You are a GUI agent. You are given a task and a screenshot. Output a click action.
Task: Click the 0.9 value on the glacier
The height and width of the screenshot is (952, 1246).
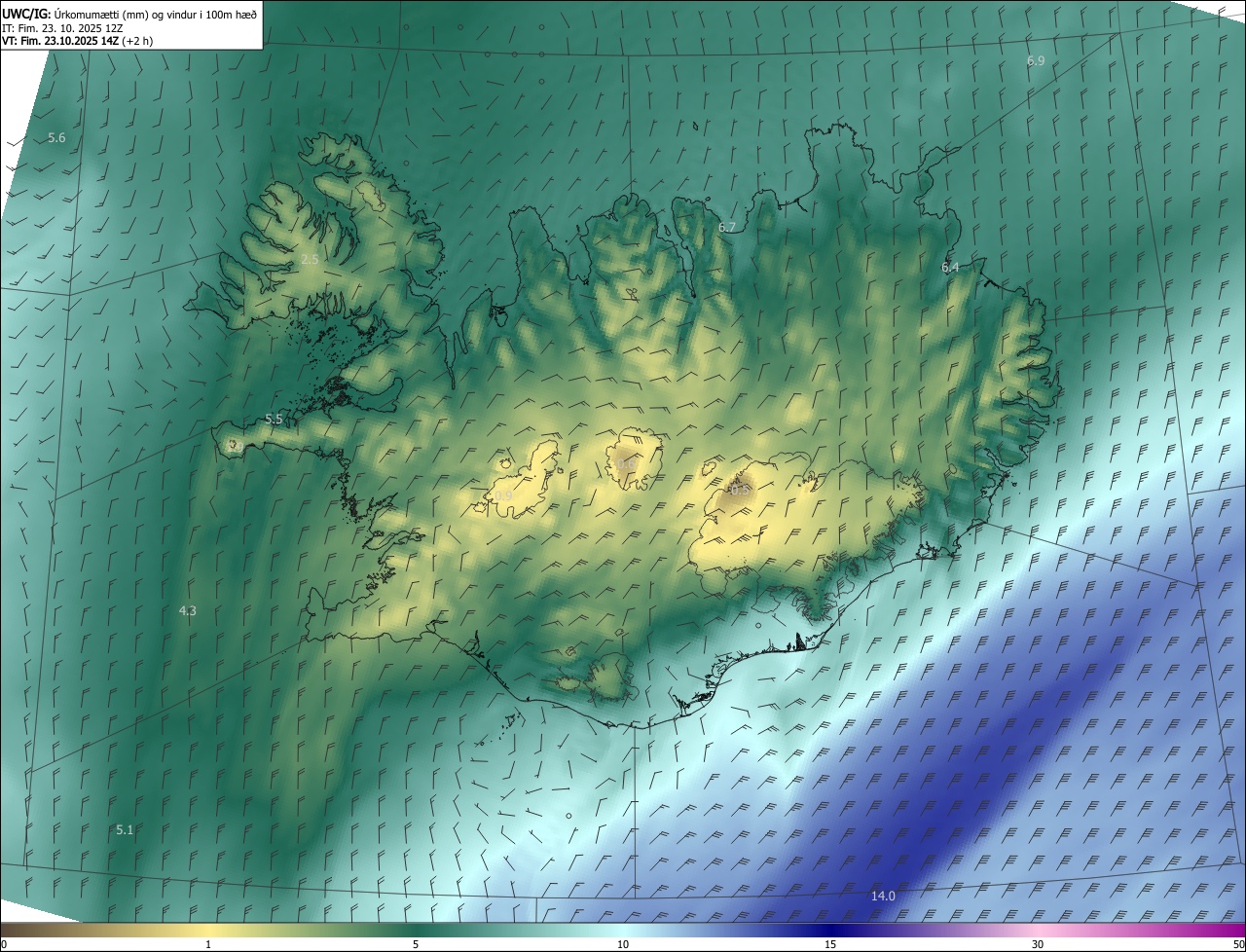pos(503,496)
